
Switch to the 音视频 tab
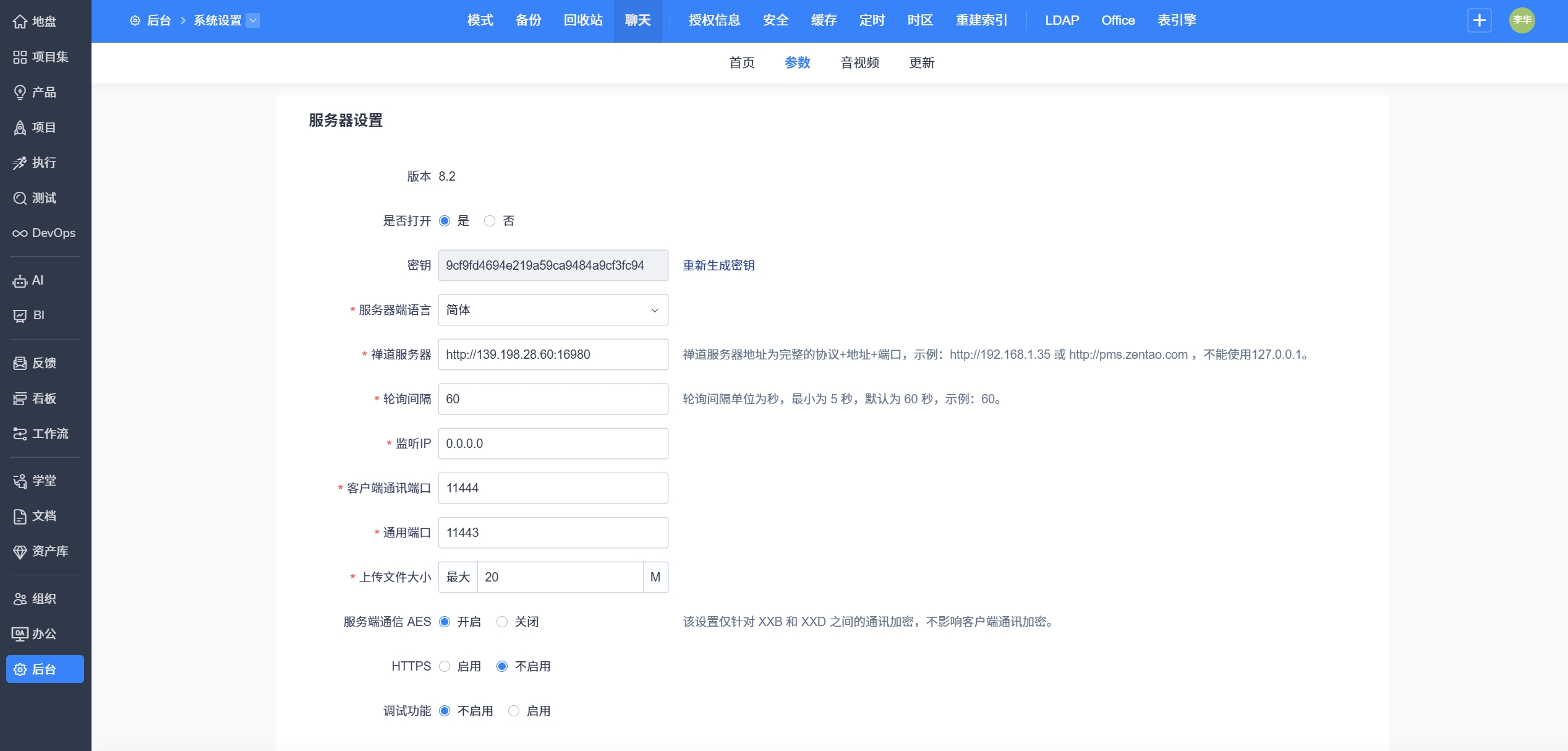859,62
